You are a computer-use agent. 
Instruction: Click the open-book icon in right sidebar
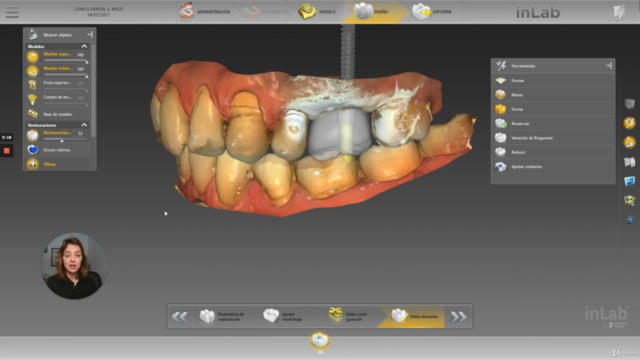point(629,162)
